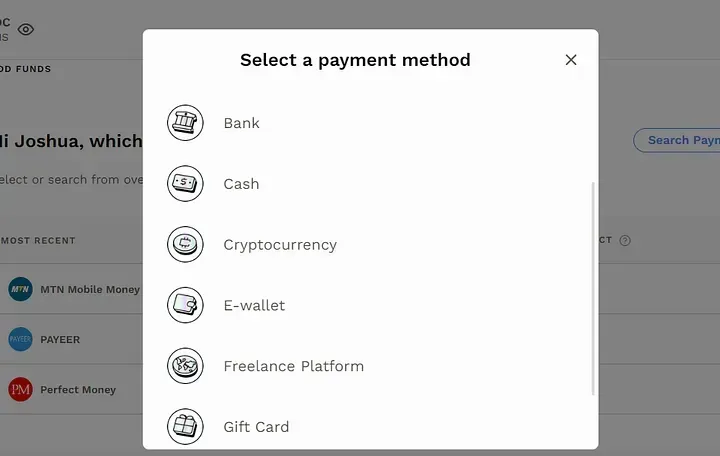720x456 pixels.
Task: Open the Search Payment button
Action: (x=680, y=140)
